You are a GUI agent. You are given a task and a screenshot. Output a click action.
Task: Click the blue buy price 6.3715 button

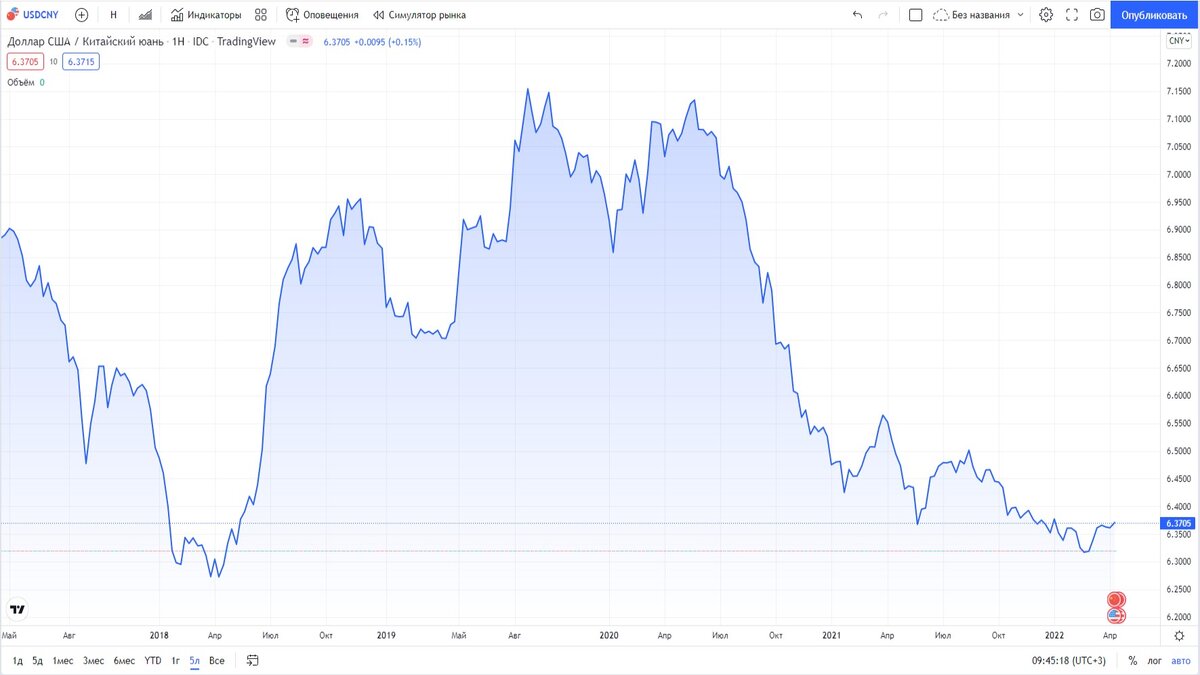(80, 61)
